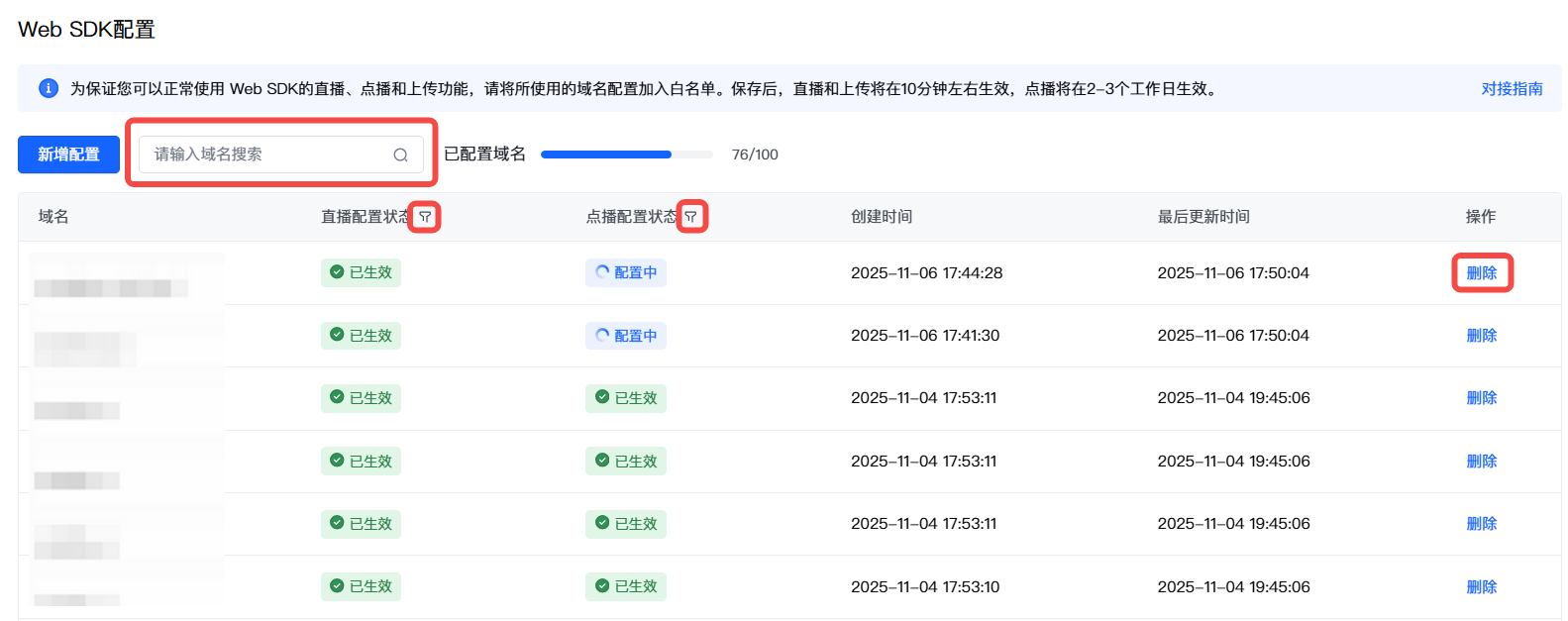Screen dimensions: 1568x621
Task: Click the search magnifier icon in domain field
Action: (400, 155)
